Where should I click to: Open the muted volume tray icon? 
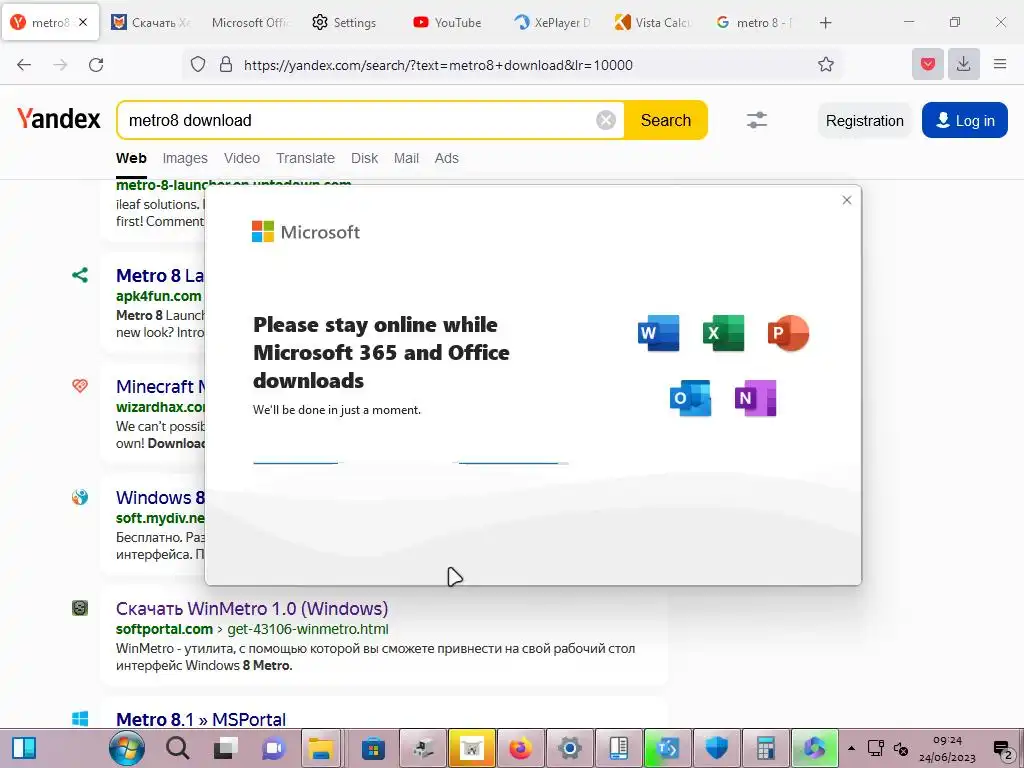point(901,748)
